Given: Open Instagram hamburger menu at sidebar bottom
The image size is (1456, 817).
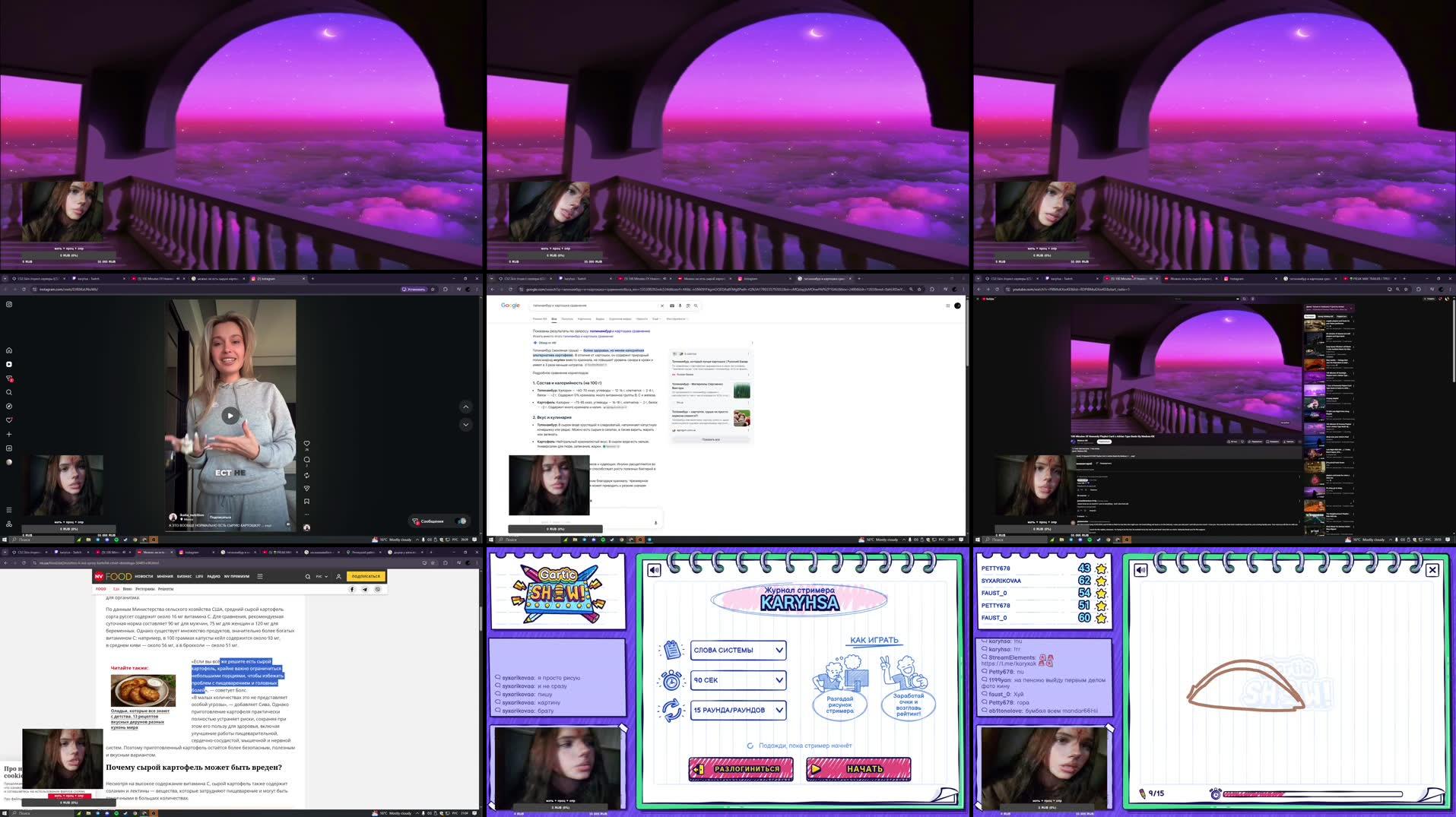Looking at the screenshot, I should coord(9,510).
